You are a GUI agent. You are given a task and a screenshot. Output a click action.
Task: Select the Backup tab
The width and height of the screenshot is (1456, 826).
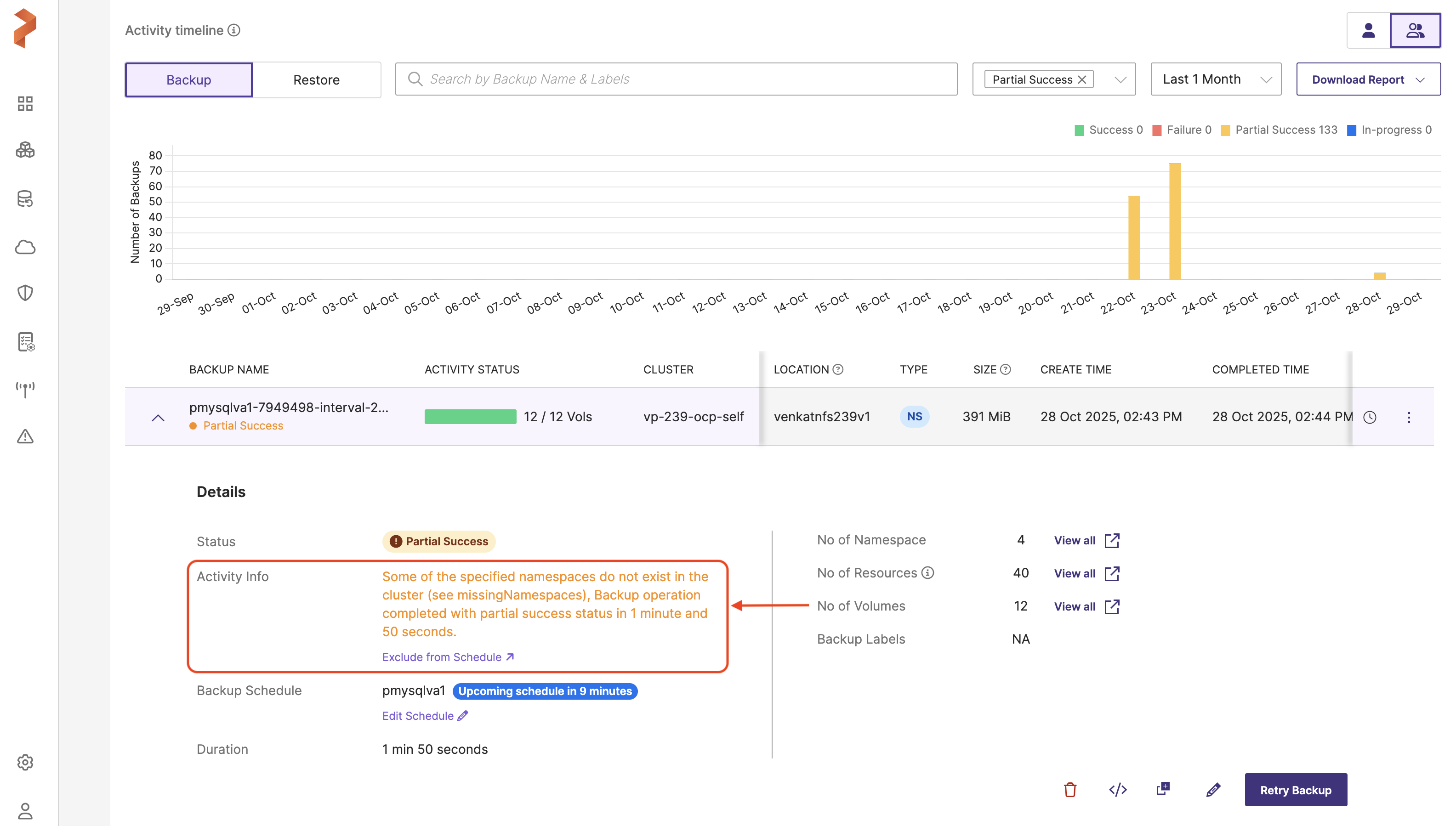pos(188,80)
